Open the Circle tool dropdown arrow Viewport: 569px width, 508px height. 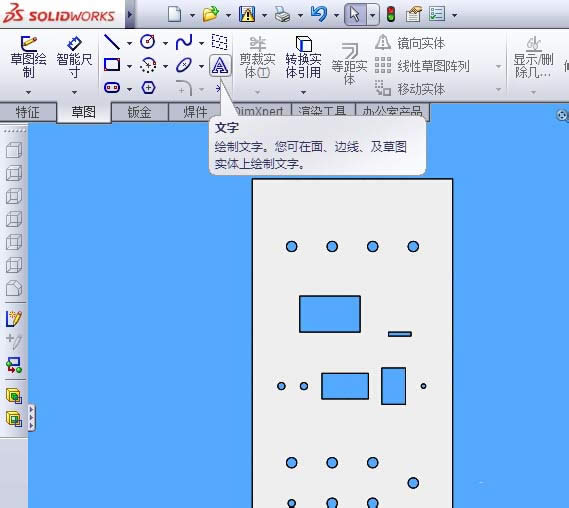[165, 43]
